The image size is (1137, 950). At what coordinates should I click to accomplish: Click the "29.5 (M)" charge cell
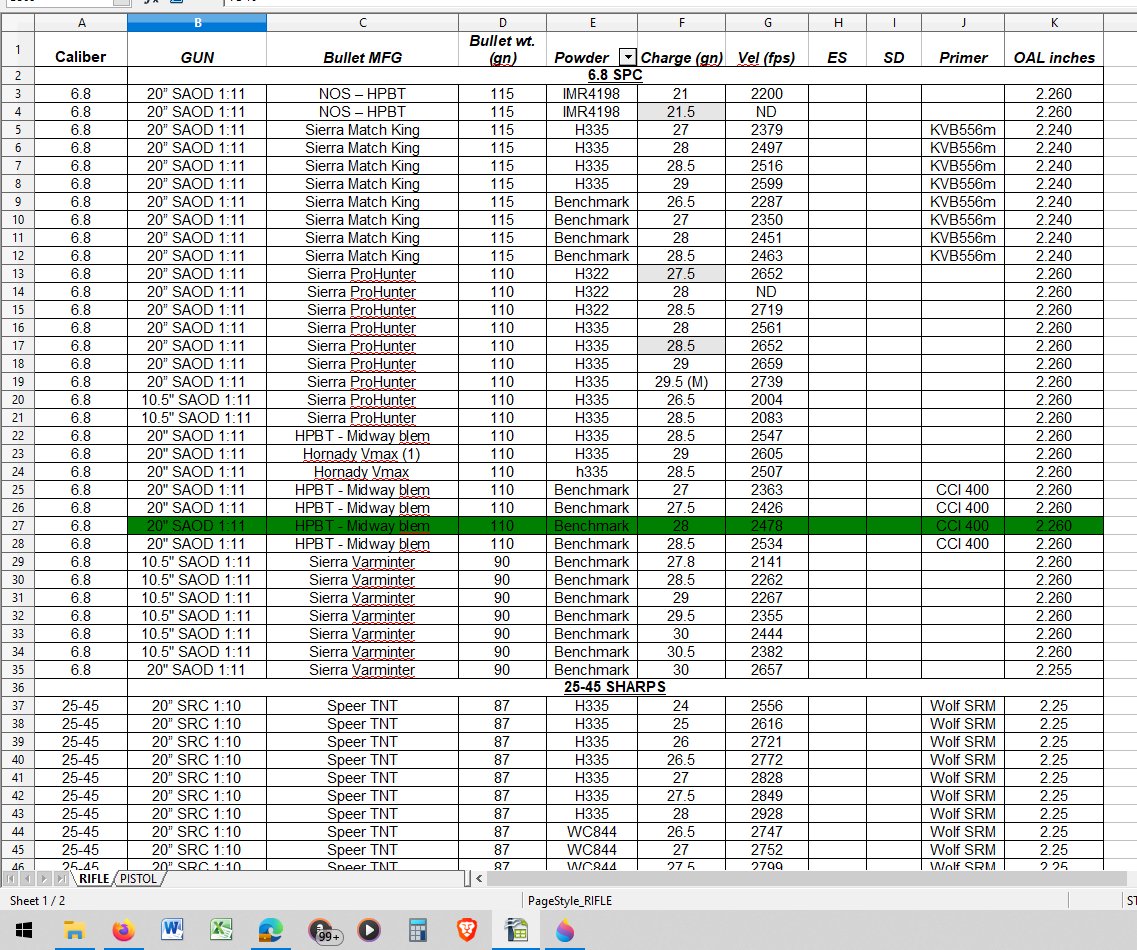coord(682,382)
